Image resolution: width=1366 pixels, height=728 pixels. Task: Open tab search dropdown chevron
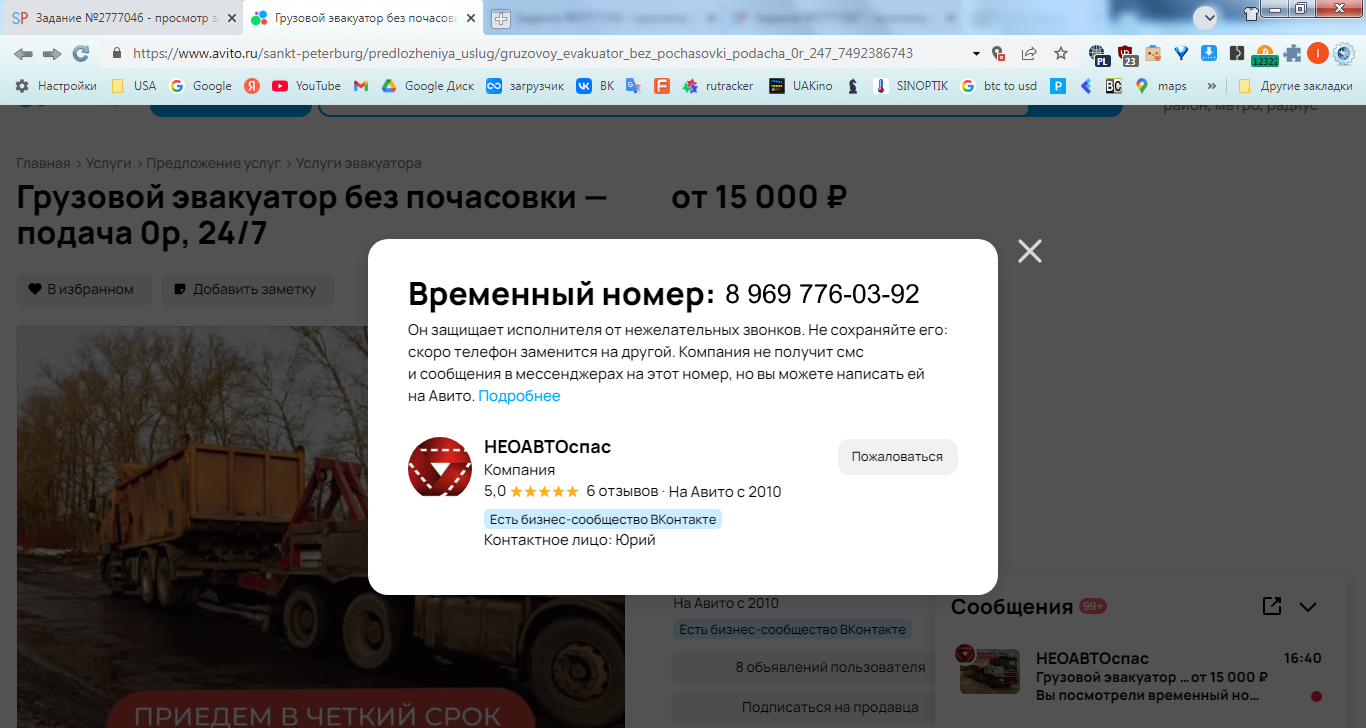(x=1205, y=16)
